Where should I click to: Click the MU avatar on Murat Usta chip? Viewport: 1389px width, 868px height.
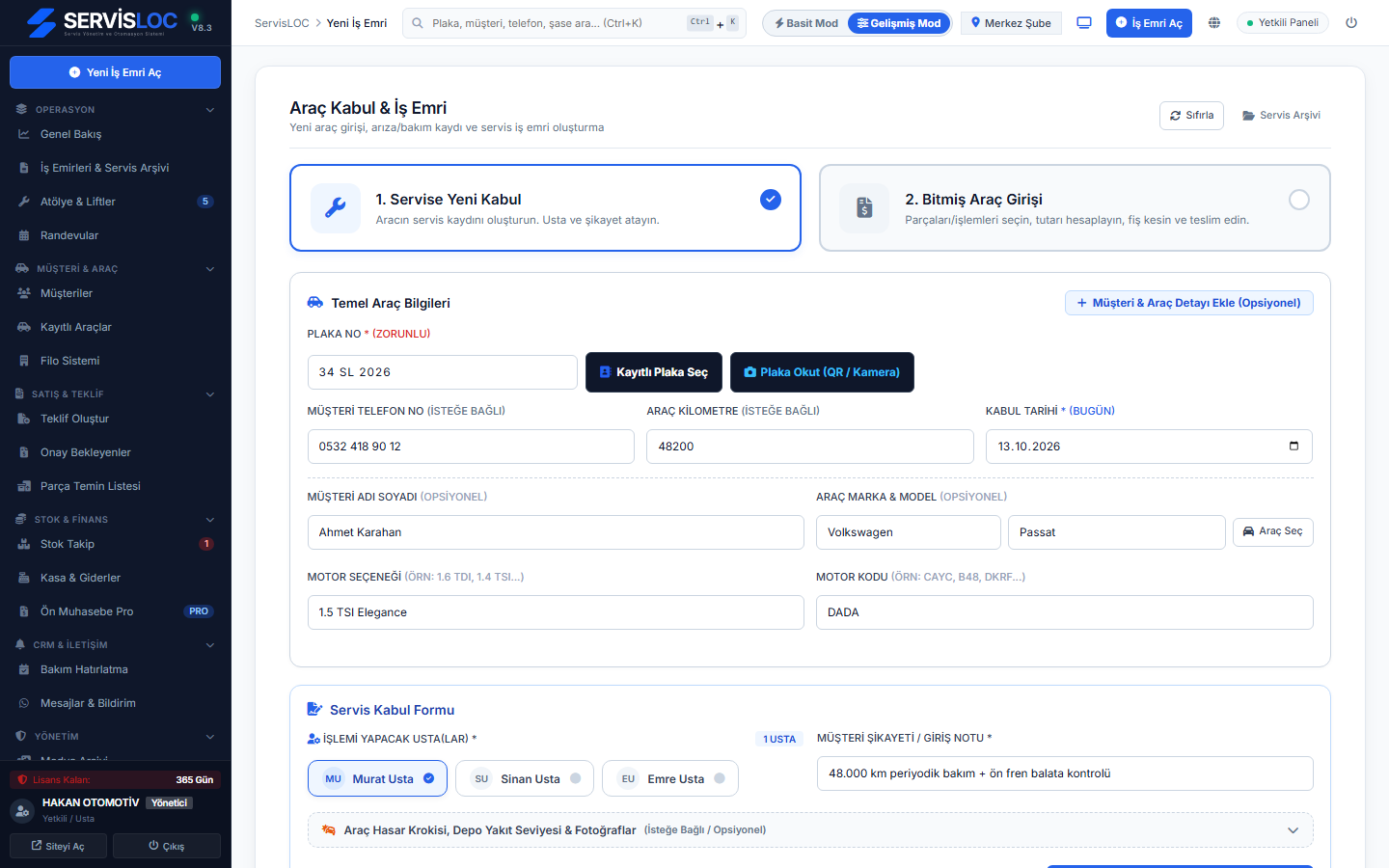pyautogui.click(x=333, y=779)
